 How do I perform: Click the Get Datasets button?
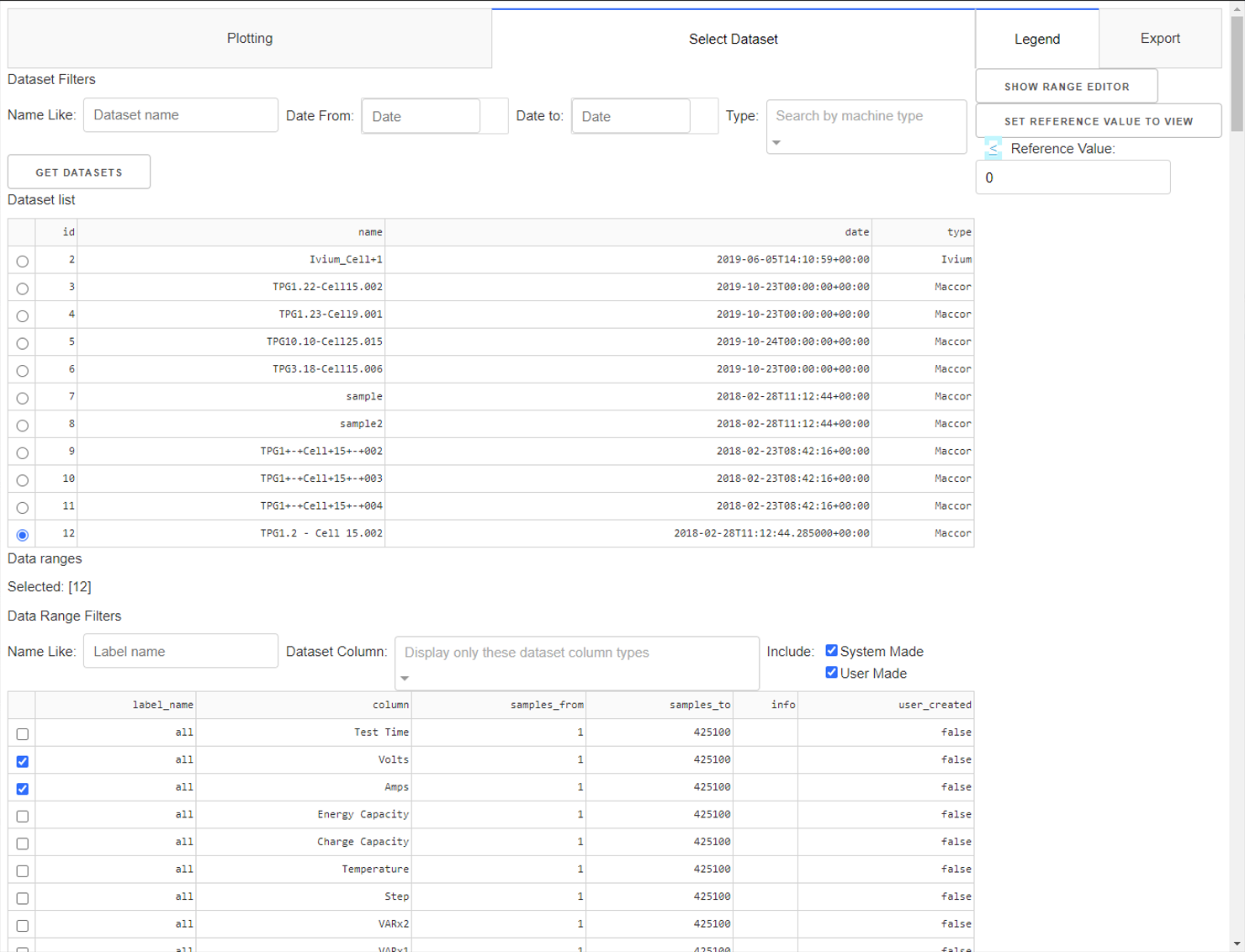(x=79, y=172)
